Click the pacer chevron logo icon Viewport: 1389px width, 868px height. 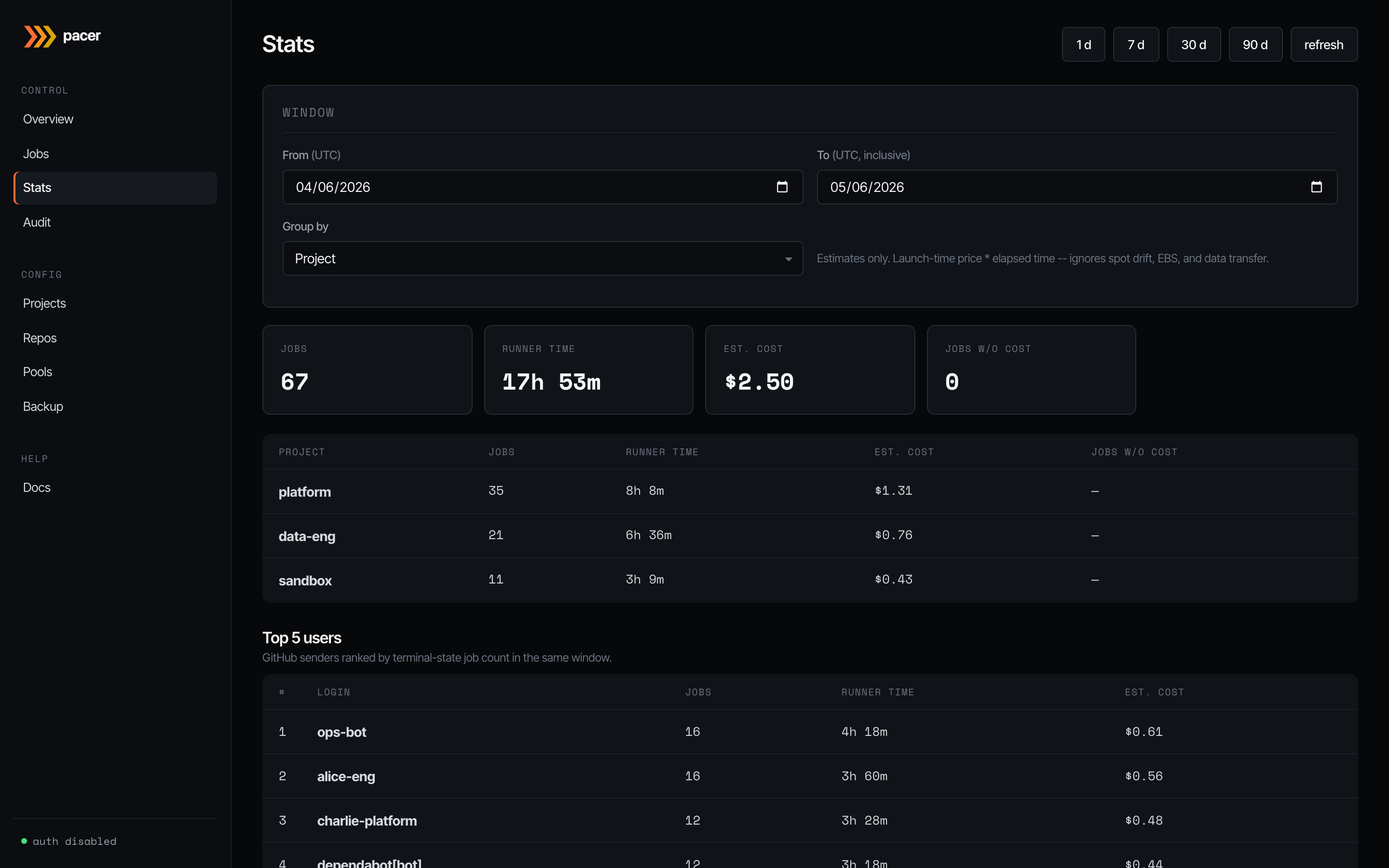(40, 36)
